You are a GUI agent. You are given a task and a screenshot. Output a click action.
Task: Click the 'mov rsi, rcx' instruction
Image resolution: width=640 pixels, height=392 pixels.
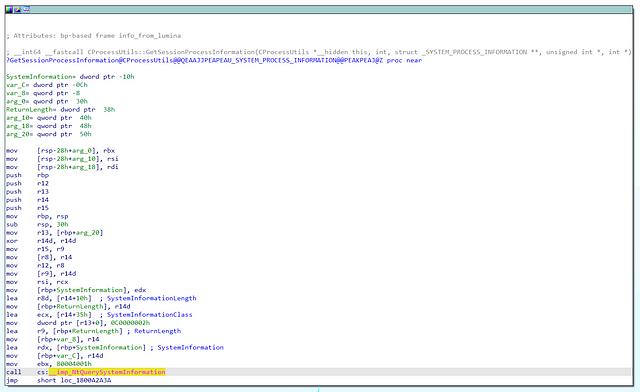37,282
